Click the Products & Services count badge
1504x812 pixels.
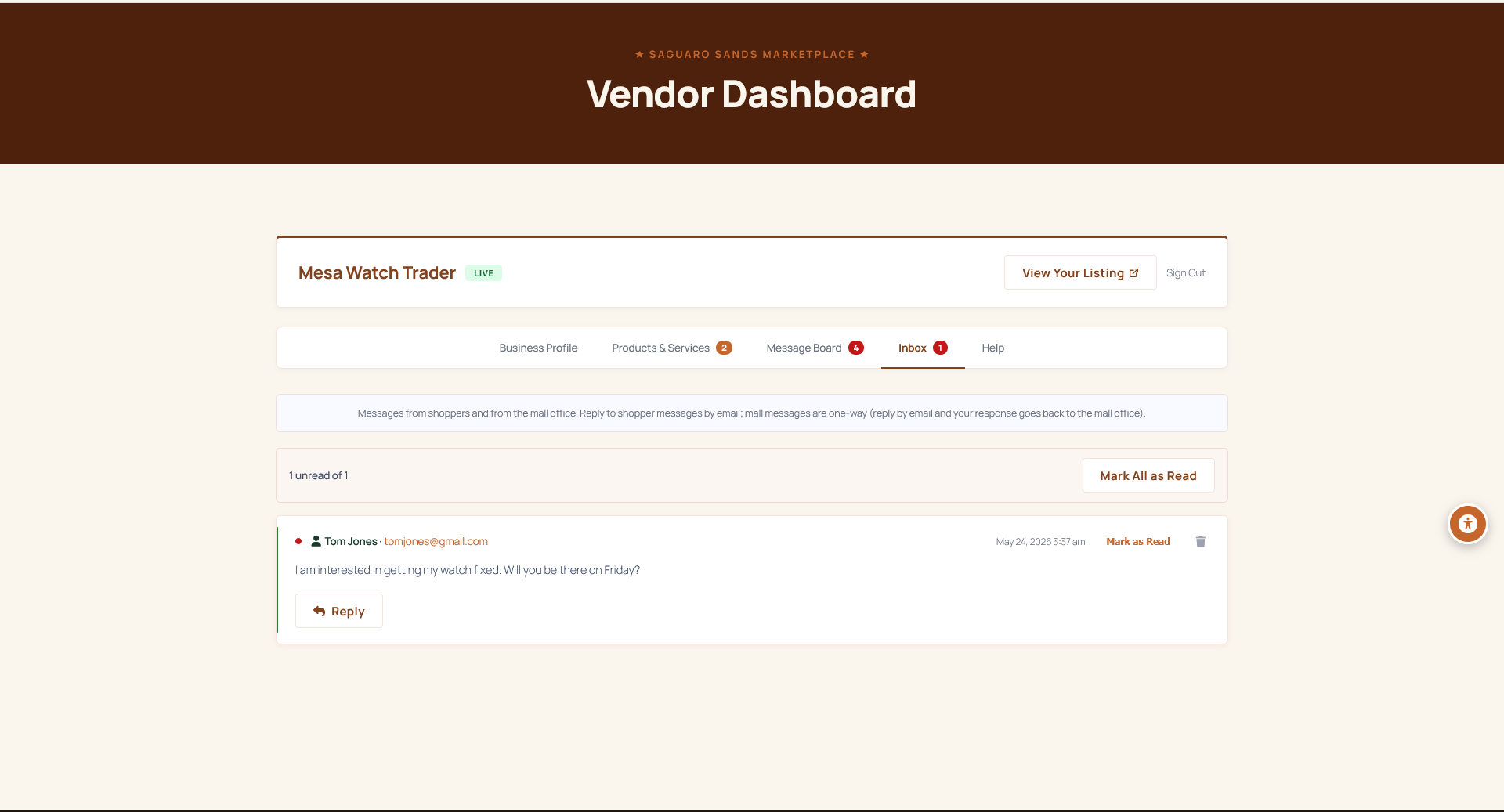tap(724, 348)
